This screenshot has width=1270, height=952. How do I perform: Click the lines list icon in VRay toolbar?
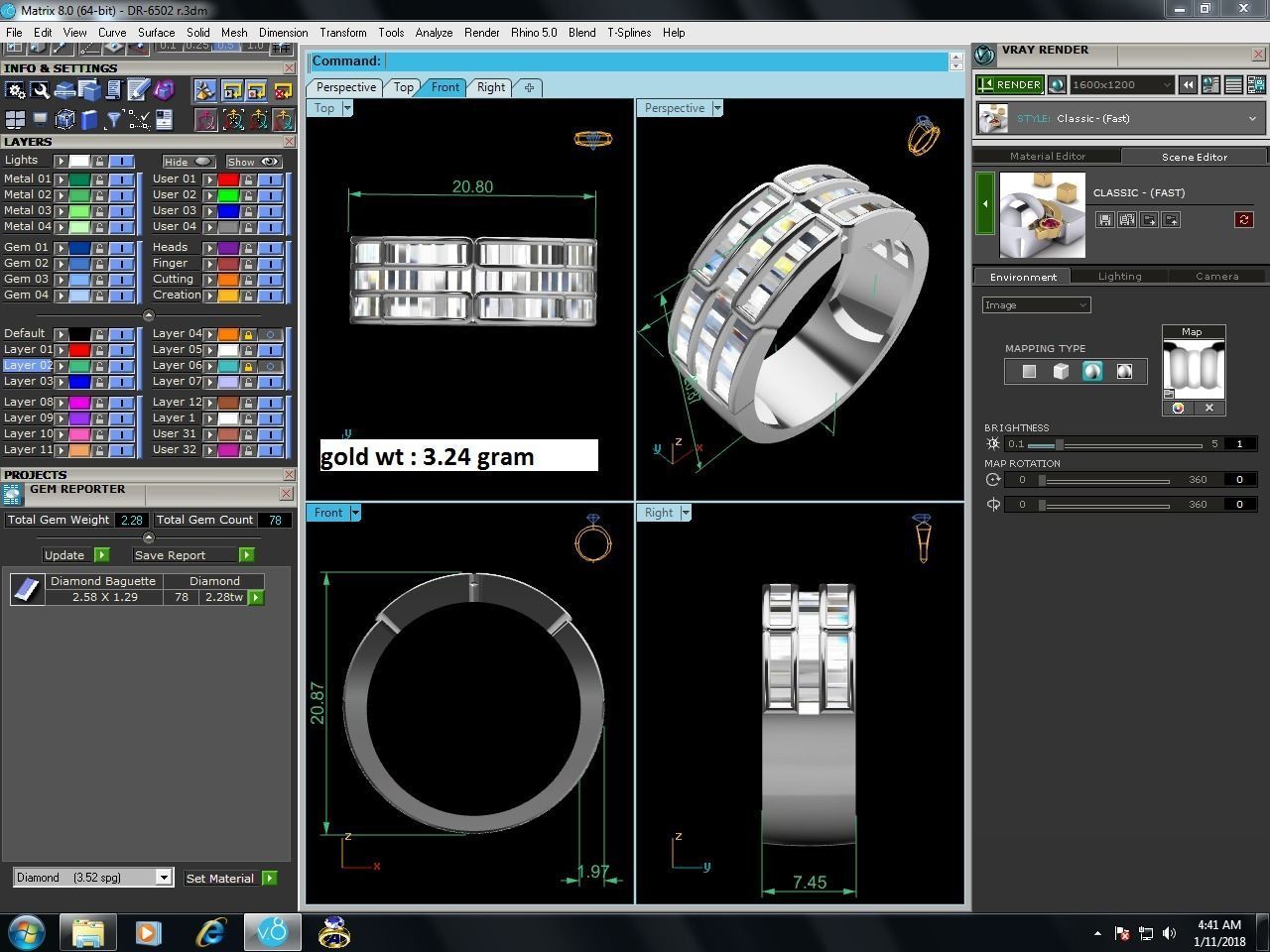coord(1233,85)
